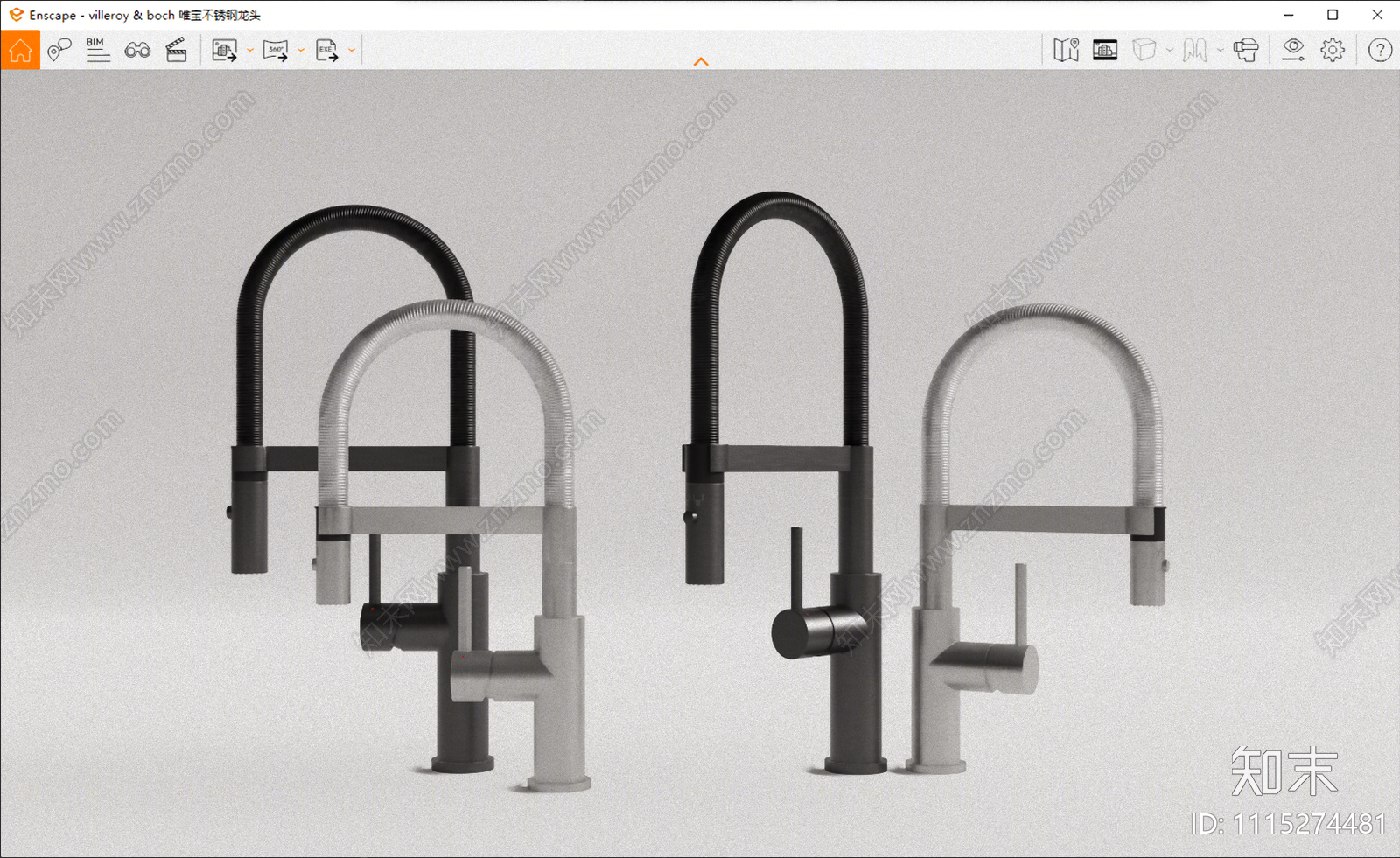1400x858 pixels.
Task: Click the orange Home button
Action: (20, 50)
